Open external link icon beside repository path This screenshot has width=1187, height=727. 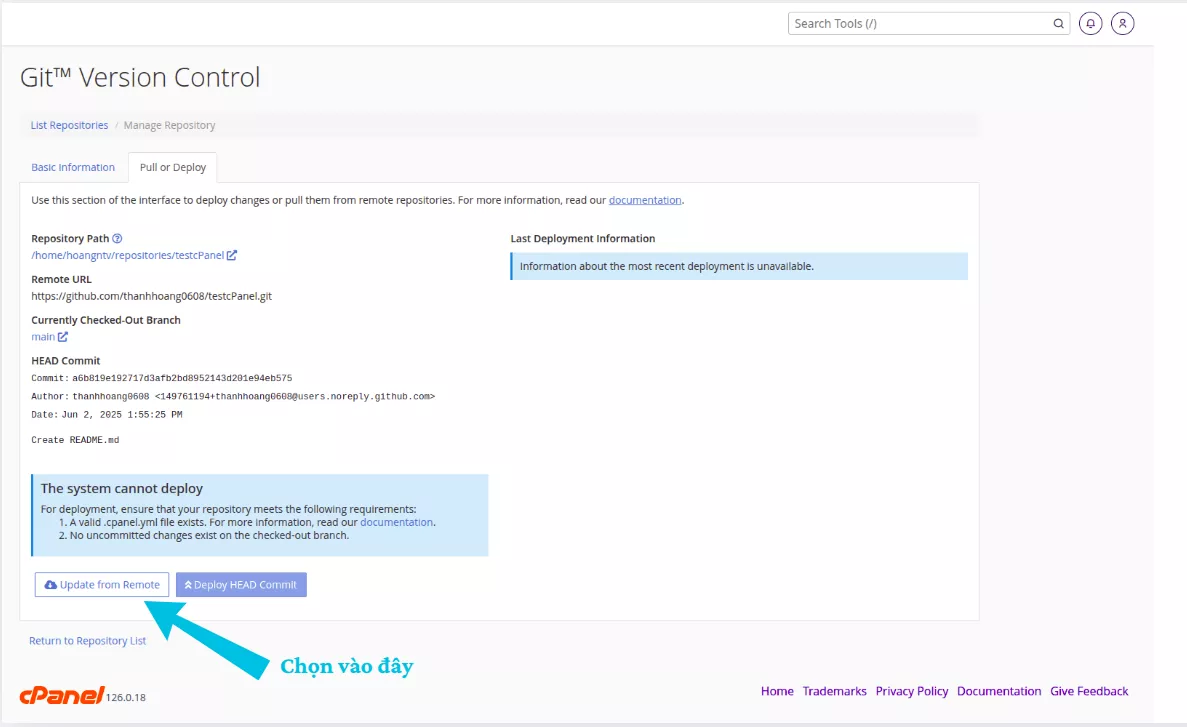[232, 255]
